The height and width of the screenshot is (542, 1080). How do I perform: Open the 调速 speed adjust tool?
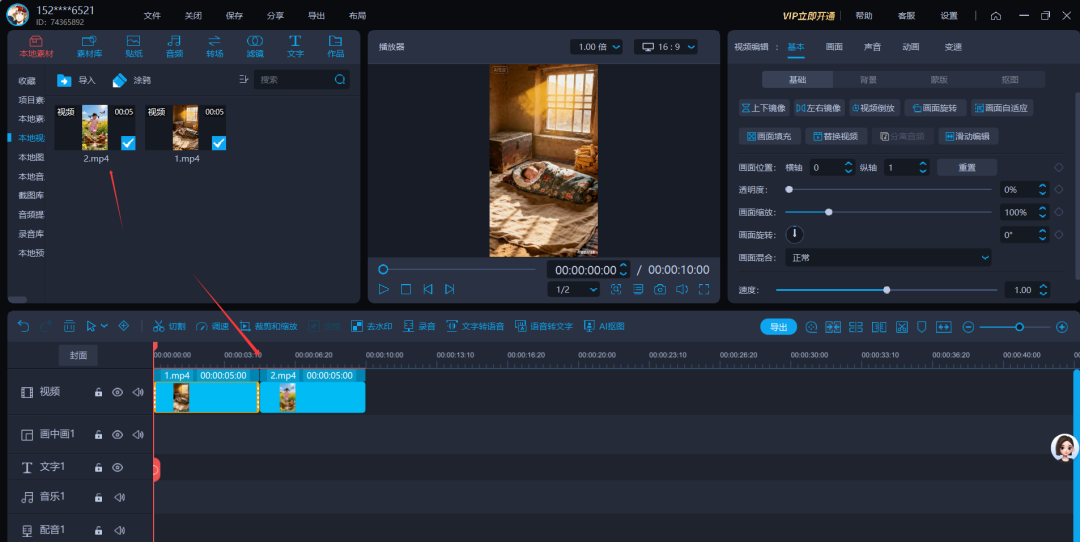click(x=212, y=326)
